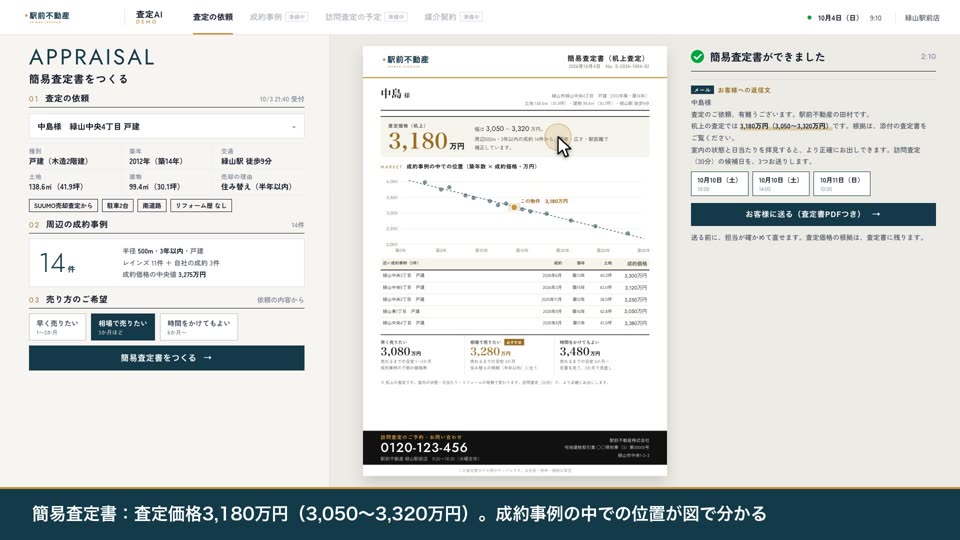This screenshot has width=960, height=540.
Task: Open the 成約事例 tab
Action: click(x=279, y=17)
